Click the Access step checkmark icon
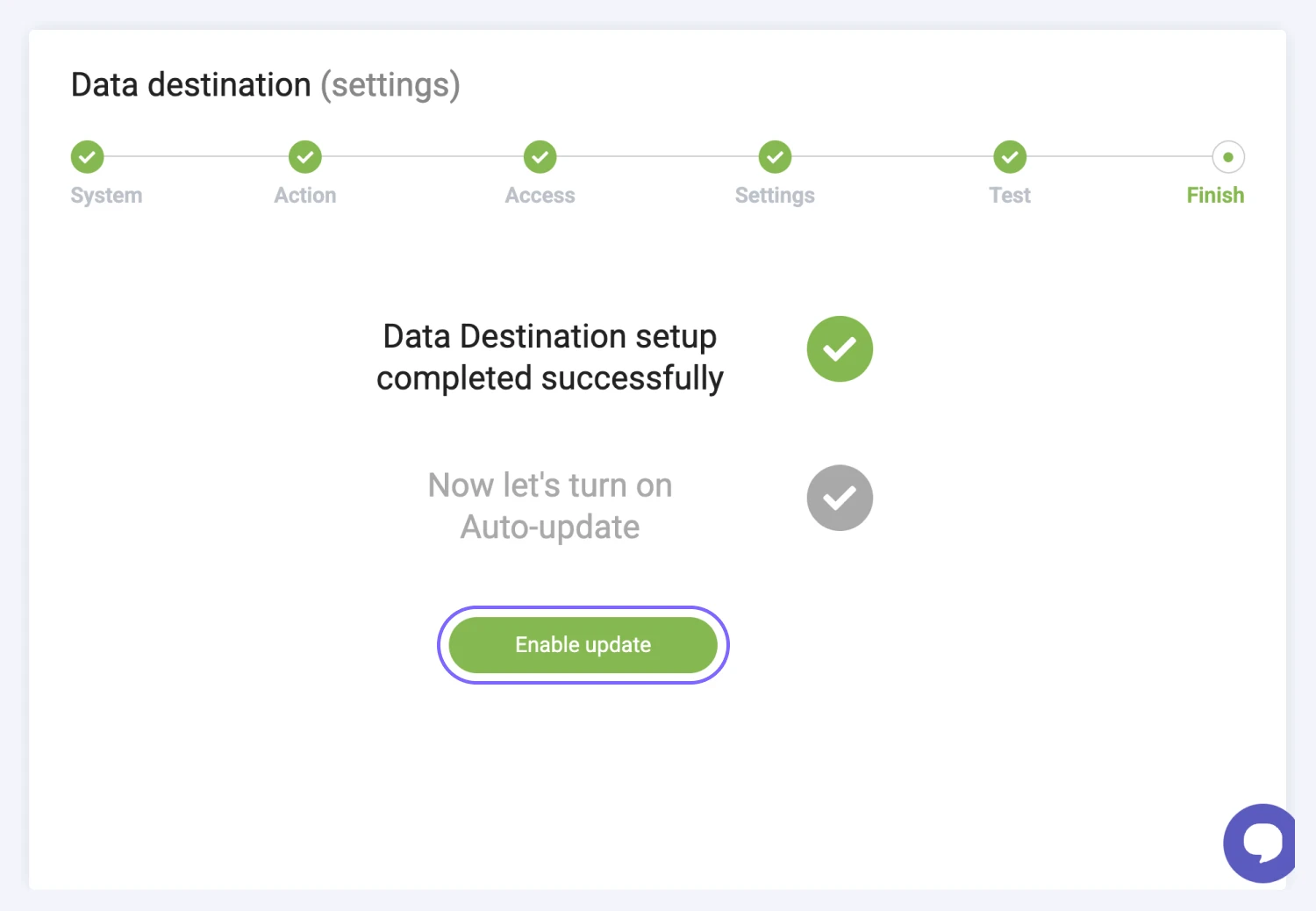1316x911 pixels. (x=540, y=157)
